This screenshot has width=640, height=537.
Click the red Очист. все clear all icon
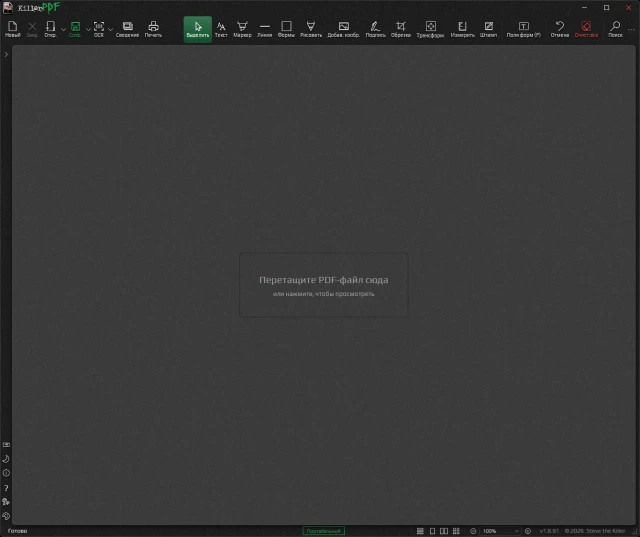[587, 29]
